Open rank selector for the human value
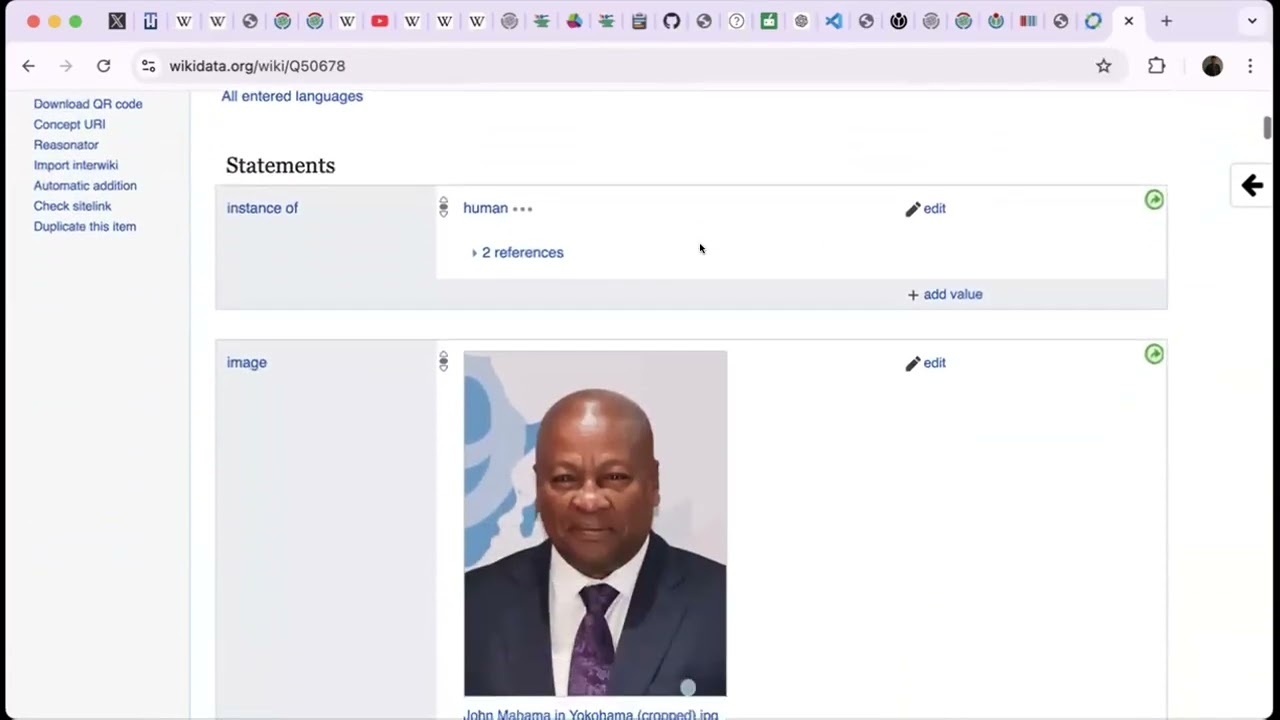This screenshot has width=1280, height=720. (x=444, y=207)
